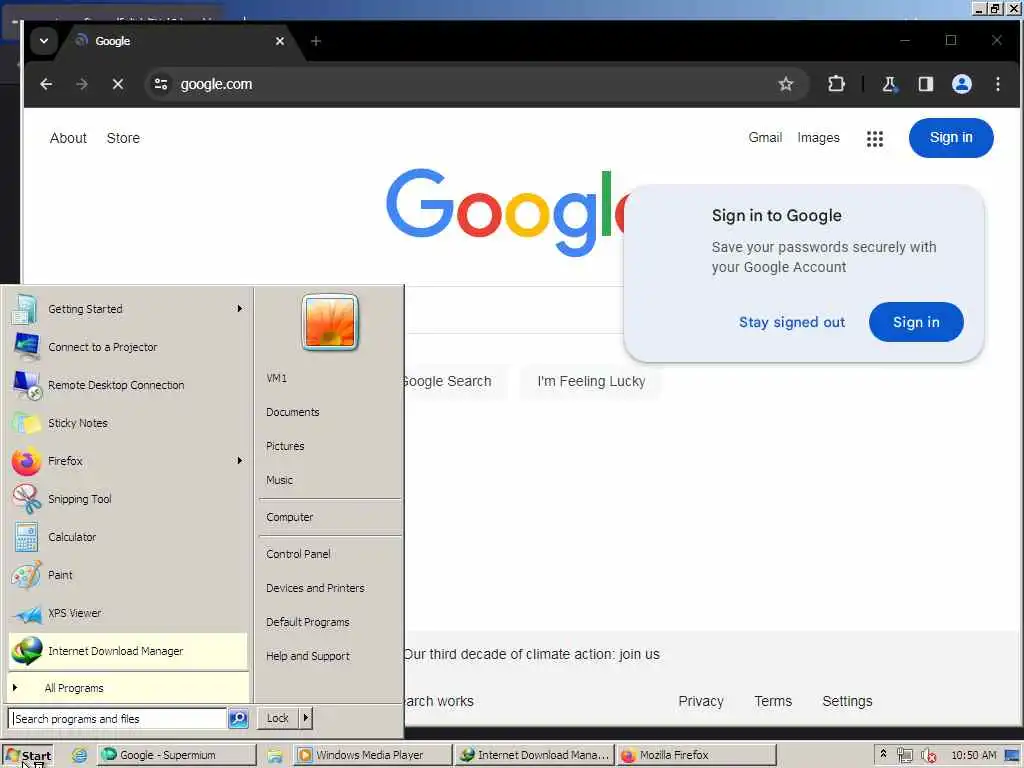Open Music from Start menu
The width and height of the screenshot is (1024, 768).
330,480
